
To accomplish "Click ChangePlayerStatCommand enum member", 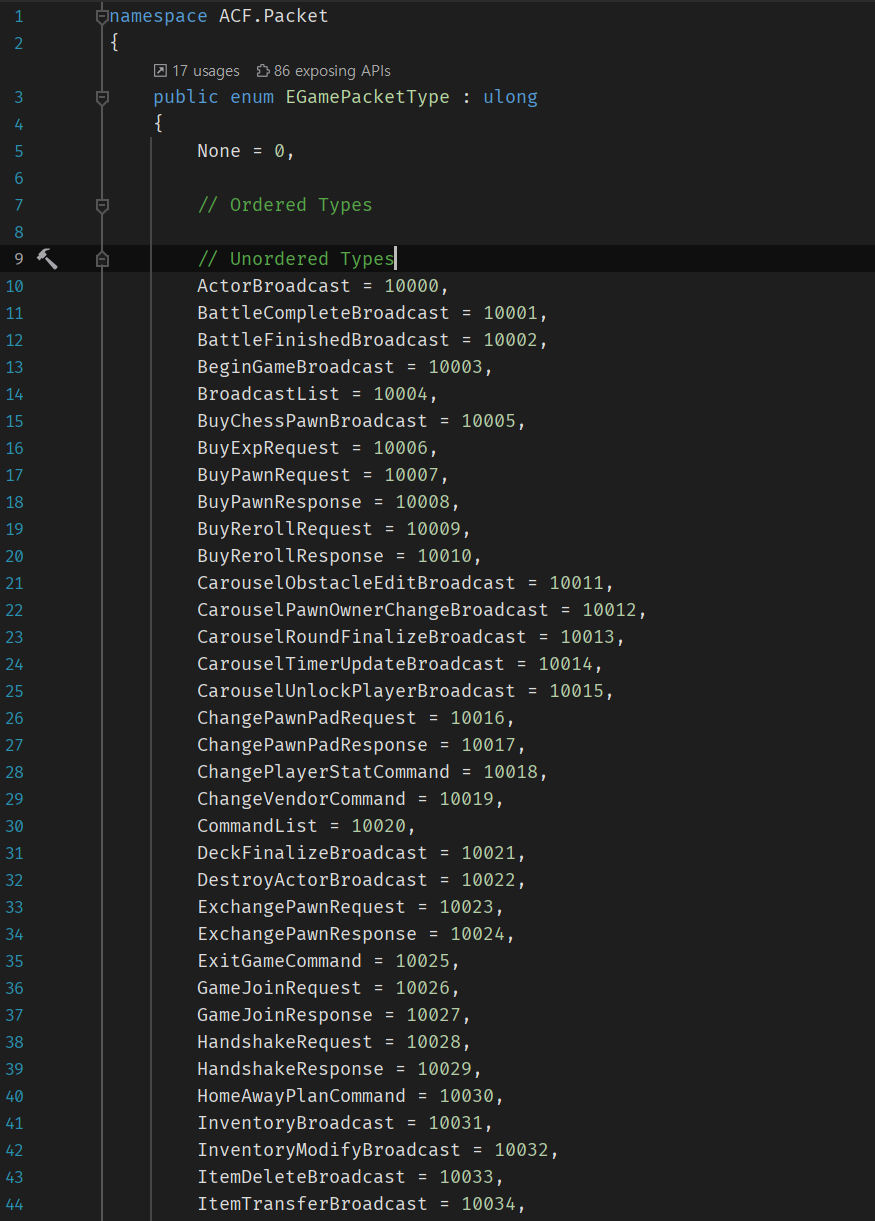I will pos(323,772).
